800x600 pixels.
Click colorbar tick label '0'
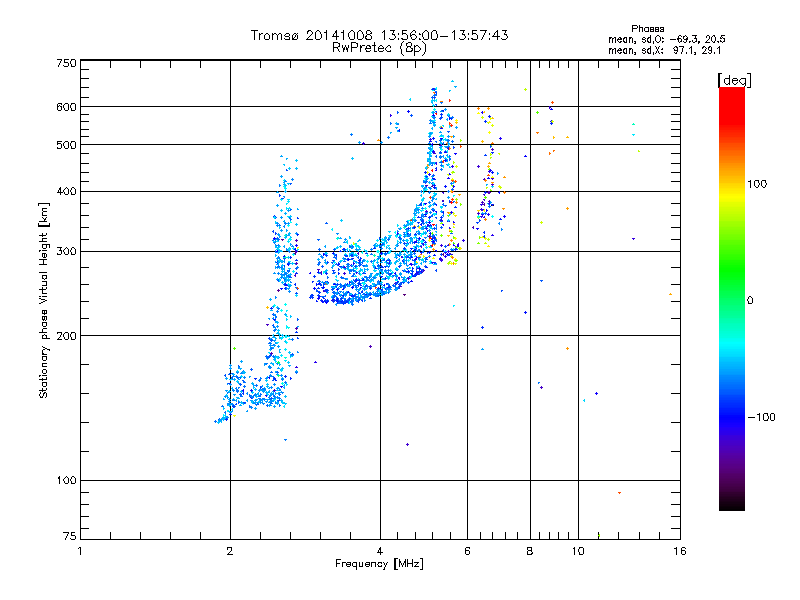pos(750,301)
